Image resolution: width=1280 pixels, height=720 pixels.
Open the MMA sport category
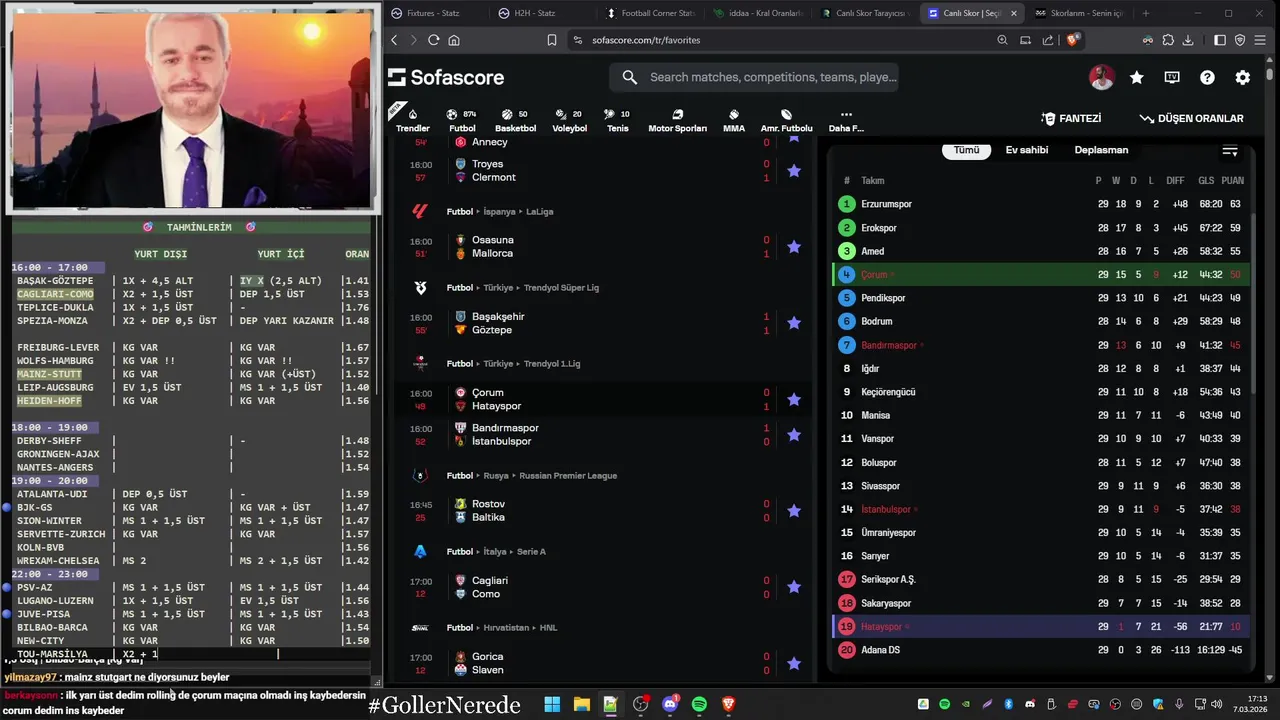[734, 120]
